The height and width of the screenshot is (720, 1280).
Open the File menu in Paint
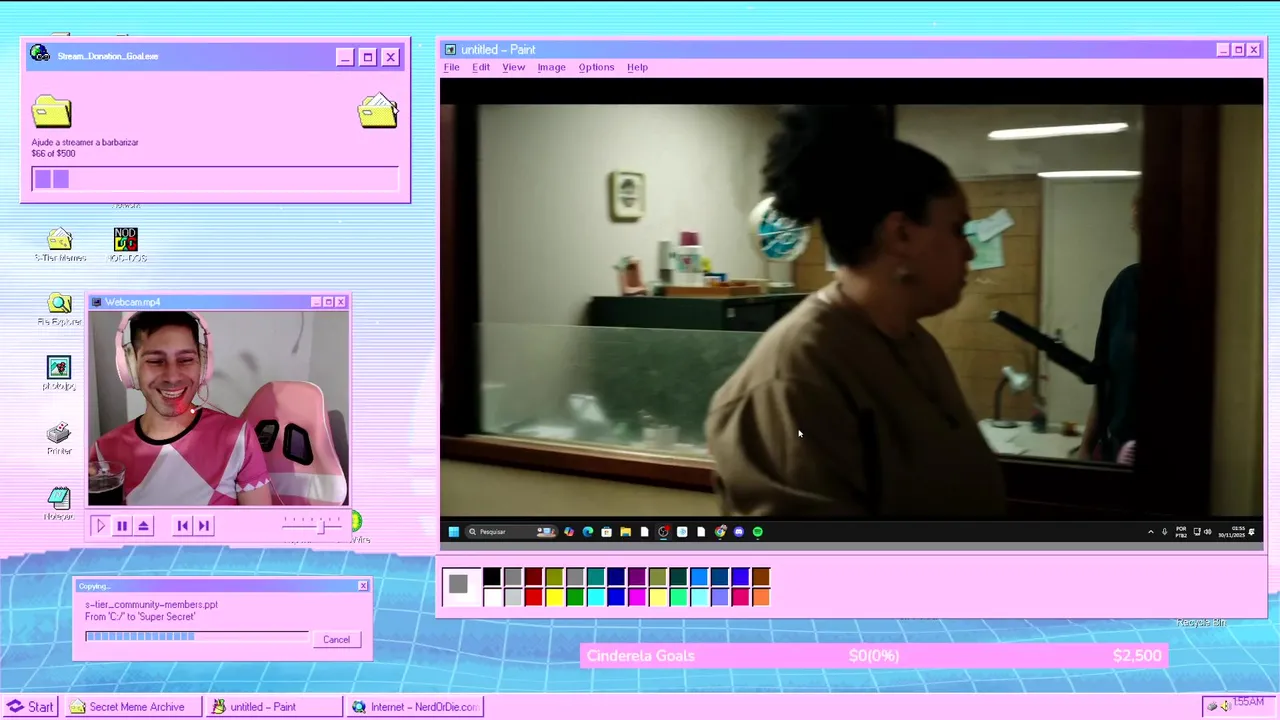(451, 67)
